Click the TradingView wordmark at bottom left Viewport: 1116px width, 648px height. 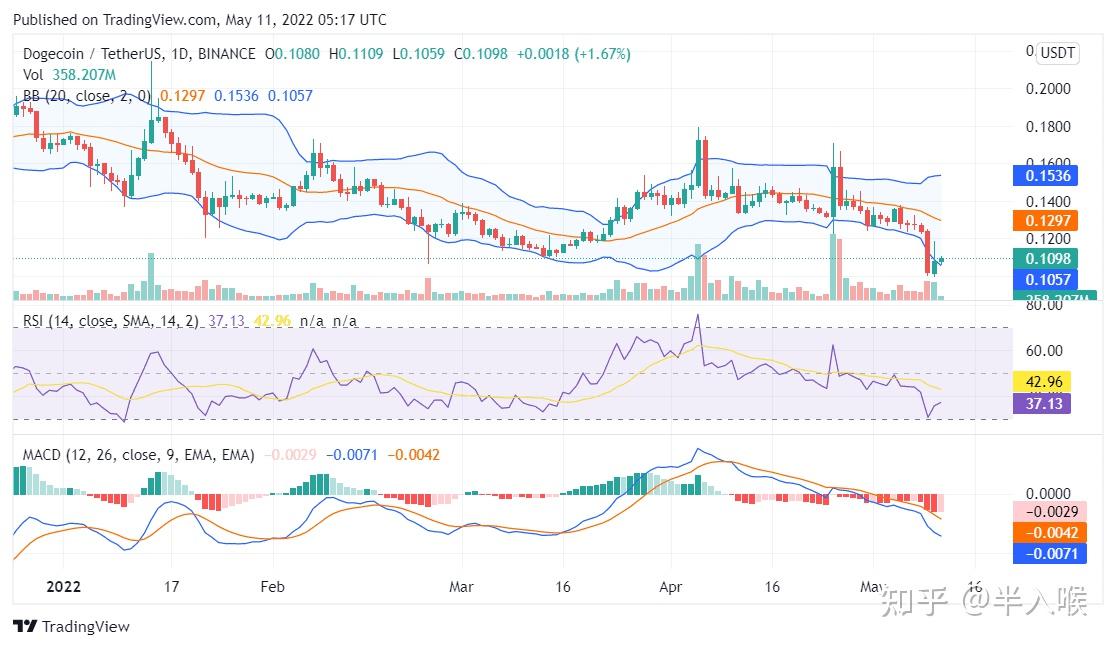(x=86, y=627)
